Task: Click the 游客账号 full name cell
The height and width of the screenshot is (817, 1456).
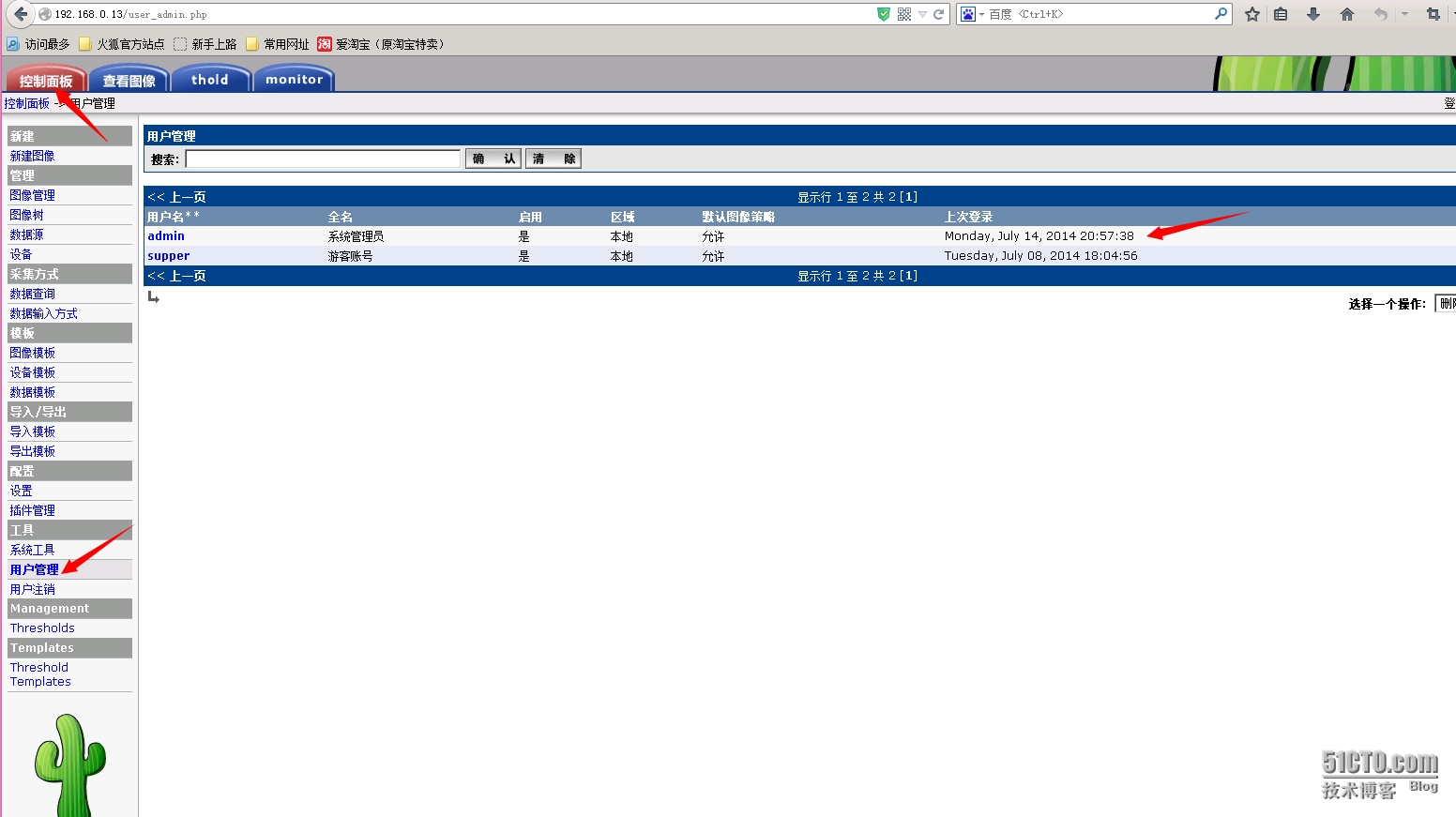Action: click(350, 256)
